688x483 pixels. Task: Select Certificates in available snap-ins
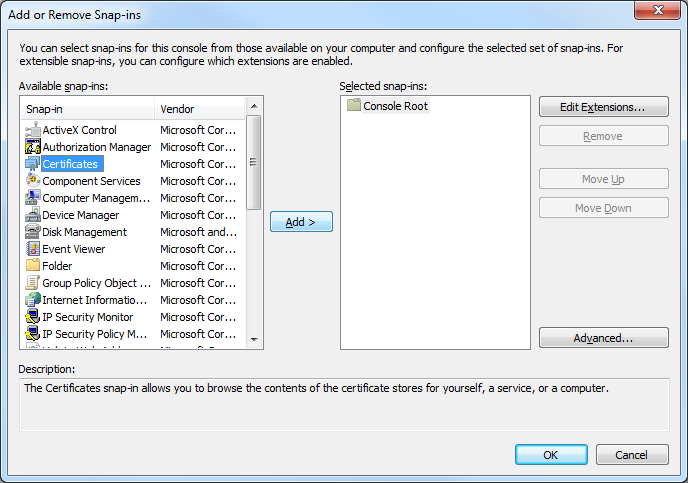[70, 164]
